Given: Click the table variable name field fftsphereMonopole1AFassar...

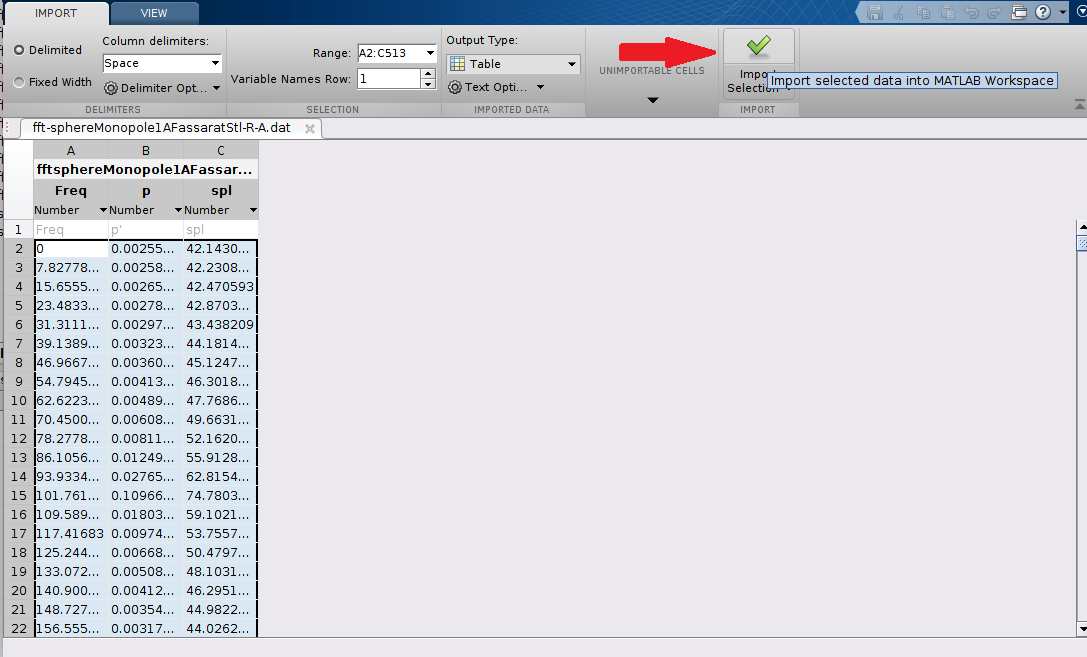Looking at the screenshot, I should (146, 169).
